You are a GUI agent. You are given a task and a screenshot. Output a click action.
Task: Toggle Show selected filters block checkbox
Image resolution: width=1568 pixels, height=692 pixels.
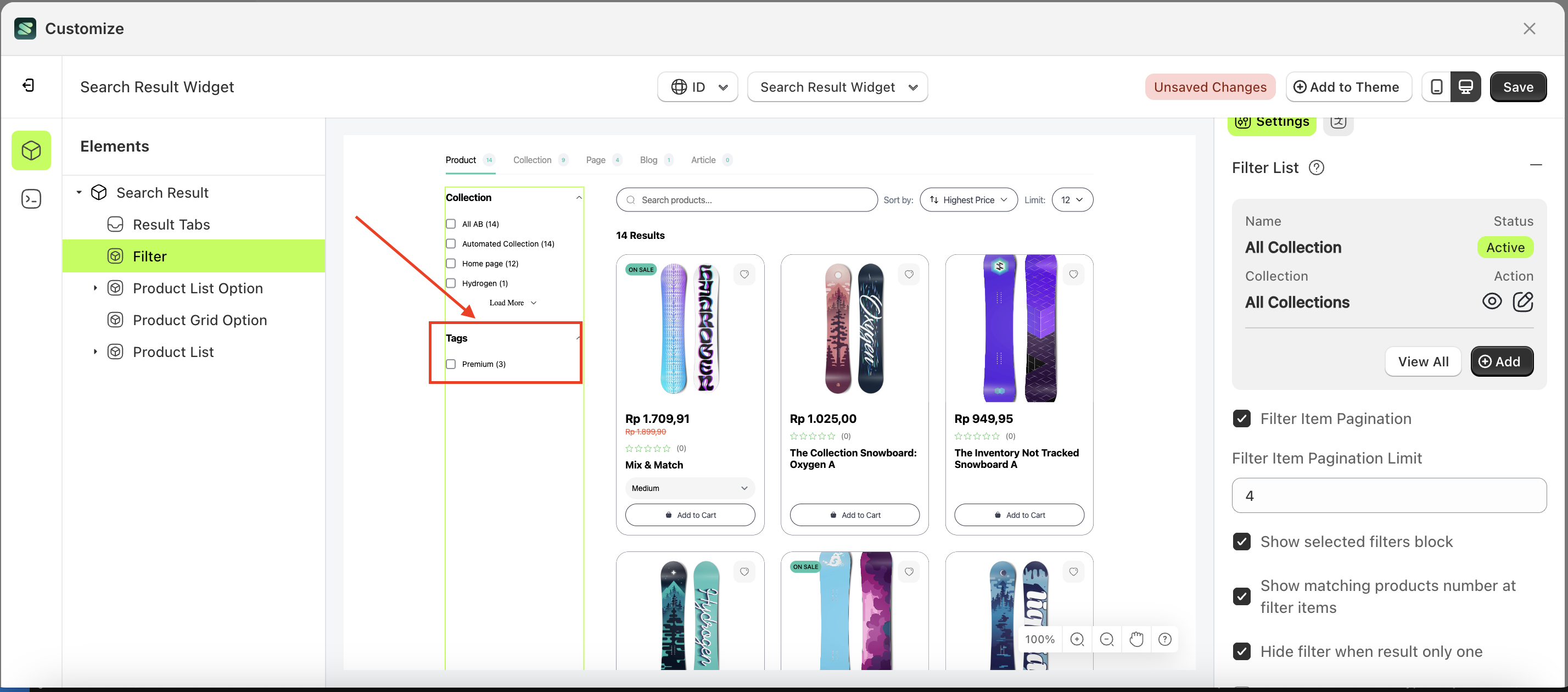[x=1242, y=542]
